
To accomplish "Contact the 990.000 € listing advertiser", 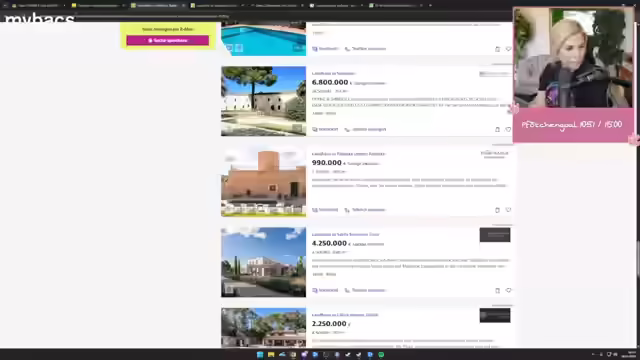I will coord(325,210).
